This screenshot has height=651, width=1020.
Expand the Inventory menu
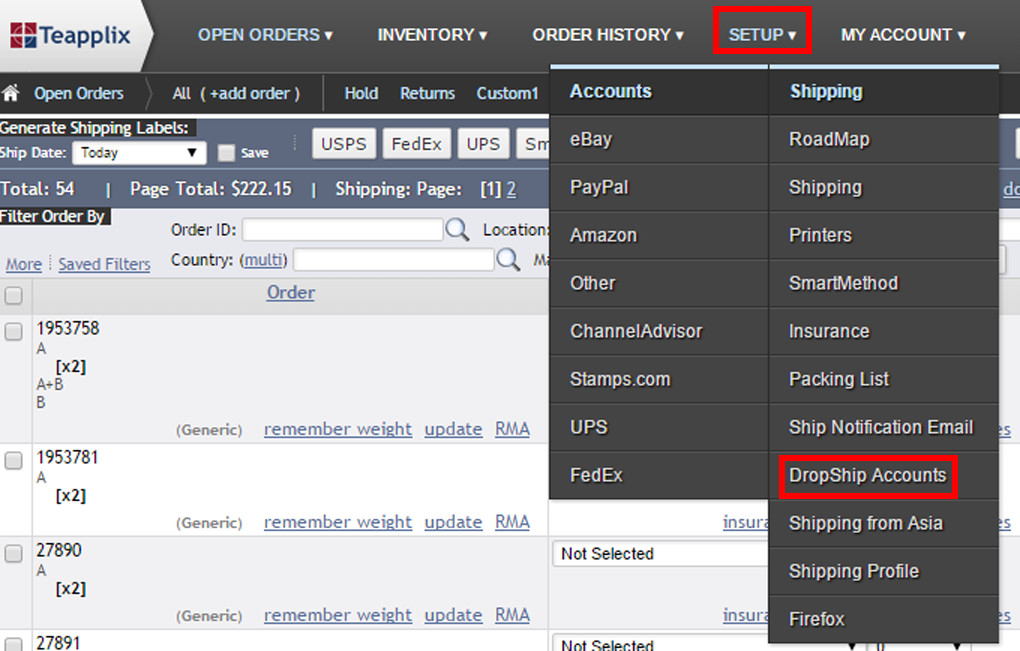point(432,35)
